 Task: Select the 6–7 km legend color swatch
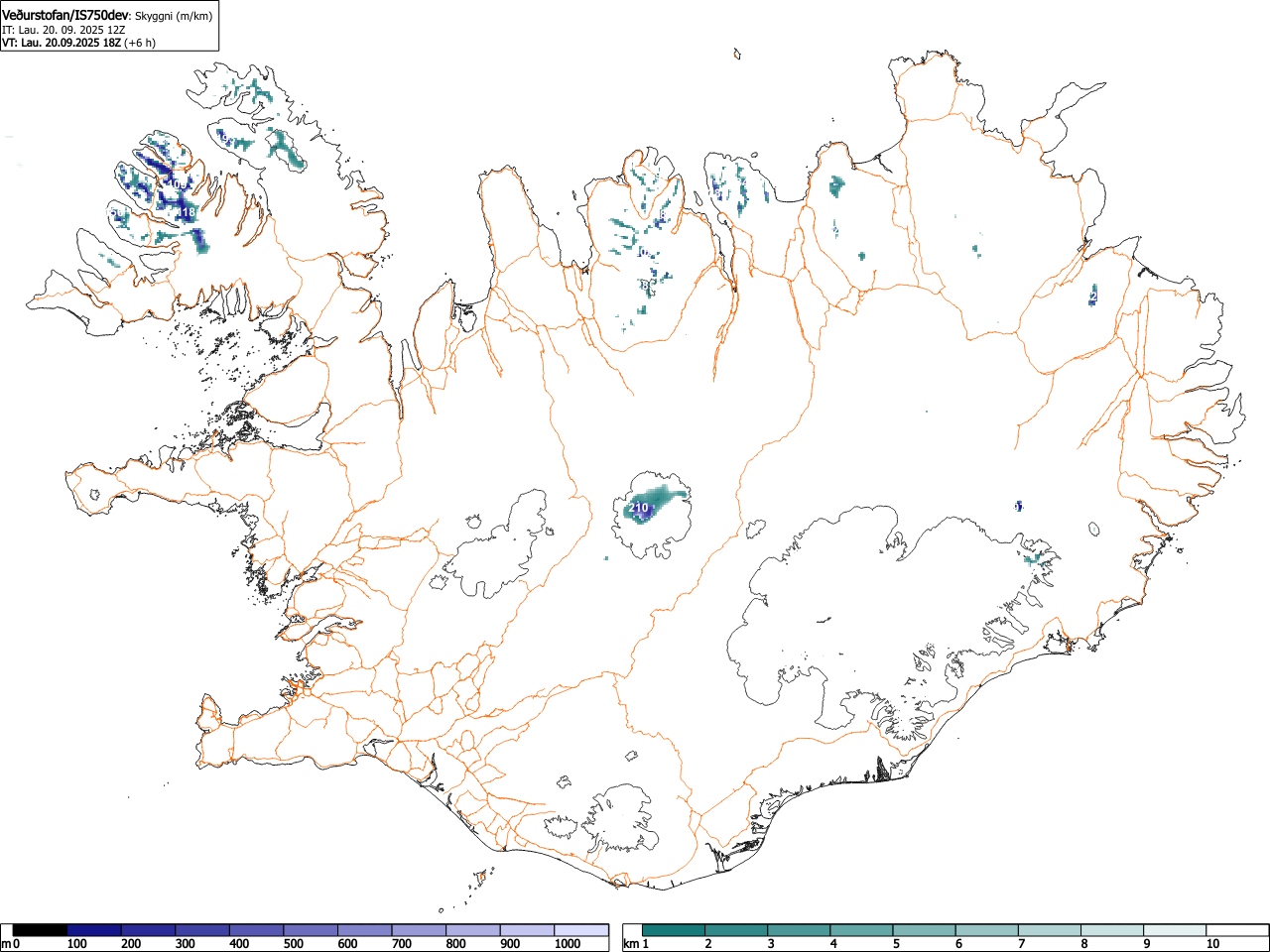pos(987,930)
